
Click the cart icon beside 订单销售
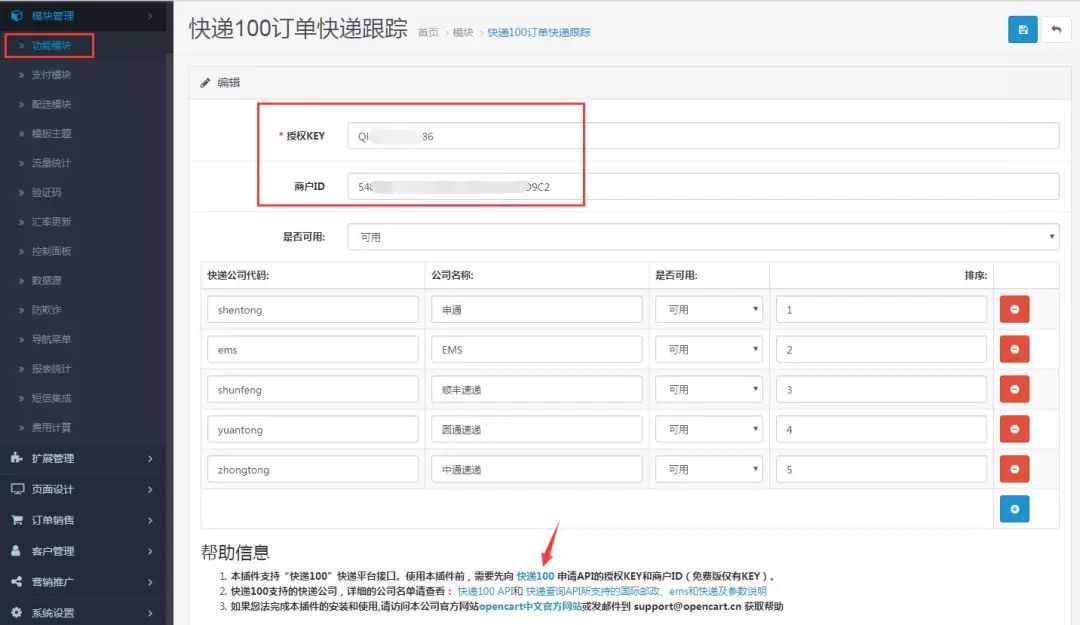(x=17, y=520)
